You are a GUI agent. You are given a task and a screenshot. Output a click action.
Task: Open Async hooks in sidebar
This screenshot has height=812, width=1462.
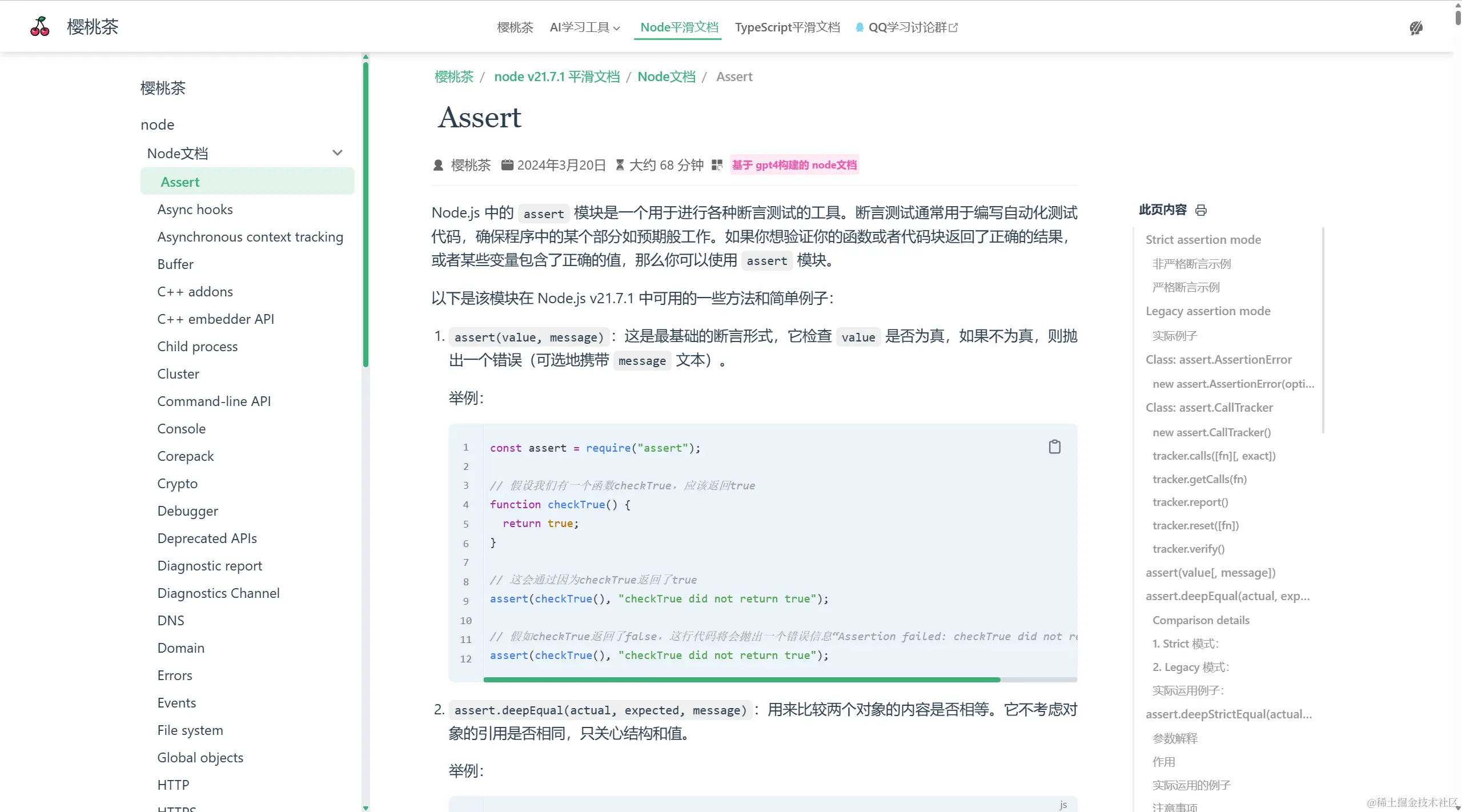point(195,210)
